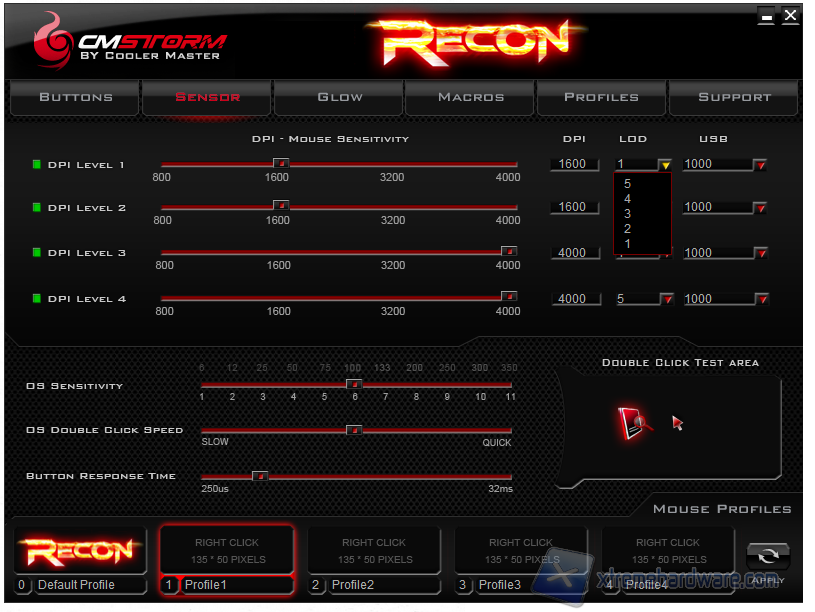This screenshot has height=612, width=815.
Task: Toggle the DPI Level 4 green indicator
Action: [37, 298]
